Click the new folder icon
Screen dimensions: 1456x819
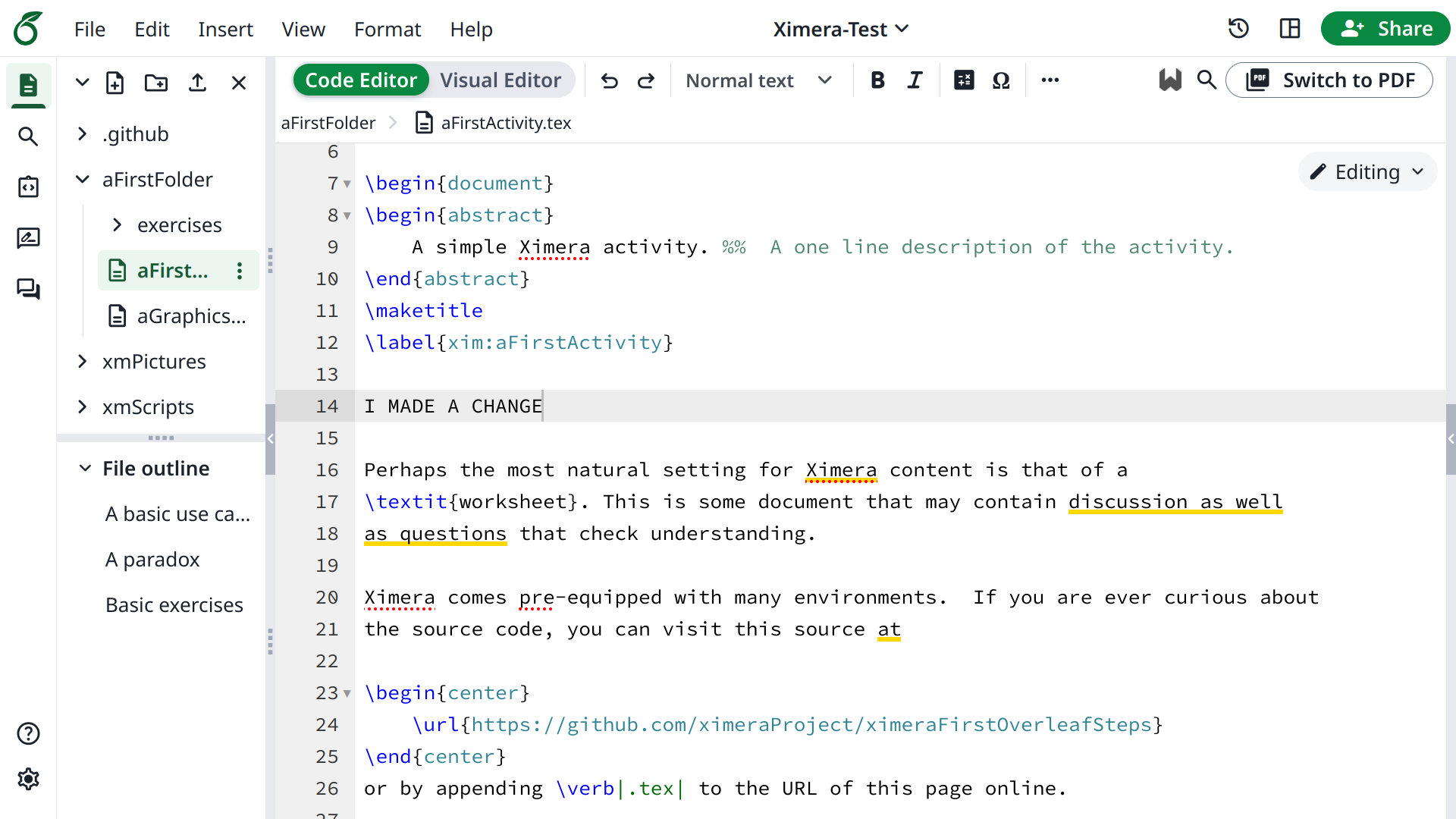pos(156,83)
